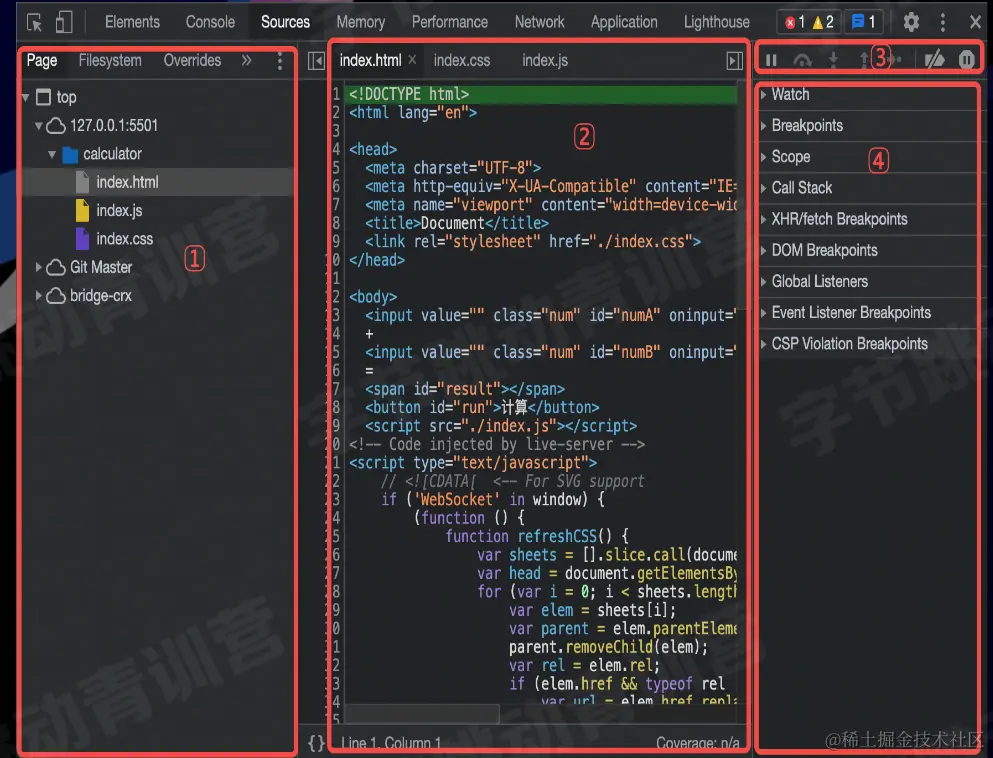Click the Step into next function call icon
993x758 pixels.
(833, 60)
